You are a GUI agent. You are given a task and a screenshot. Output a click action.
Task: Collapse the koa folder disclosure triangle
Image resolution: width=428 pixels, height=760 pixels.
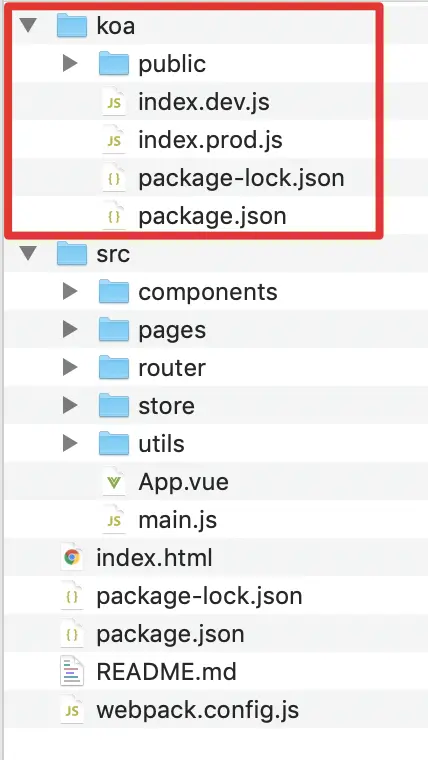(29, 26)
